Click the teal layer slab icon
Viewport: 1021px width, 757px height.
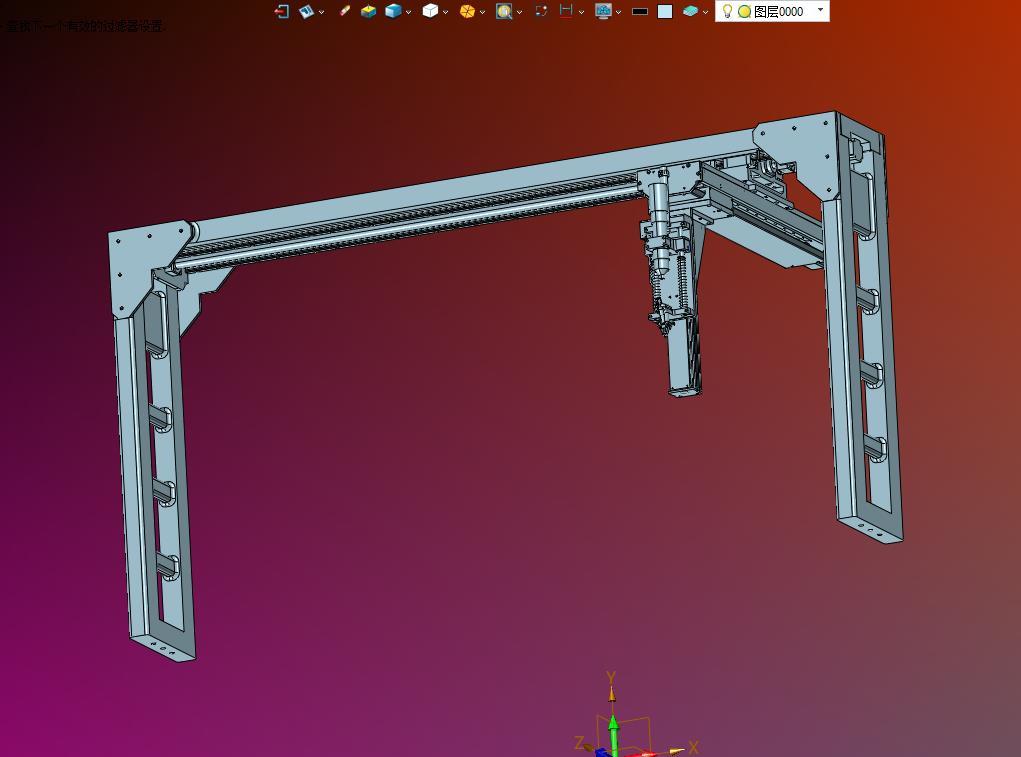[690, 11]
